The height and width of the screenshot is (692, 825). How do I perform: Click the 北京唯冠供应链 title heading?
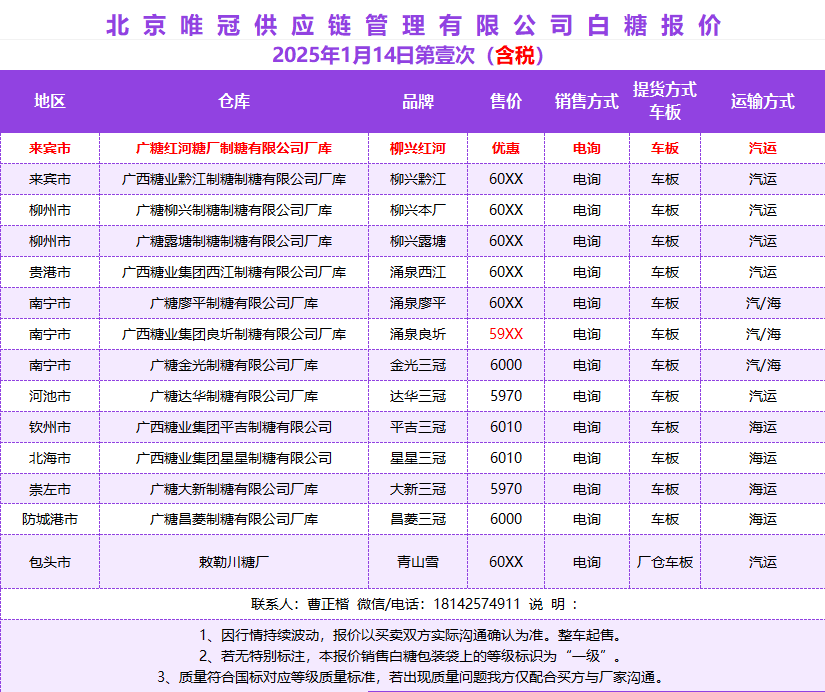click(x=412, y=25)
